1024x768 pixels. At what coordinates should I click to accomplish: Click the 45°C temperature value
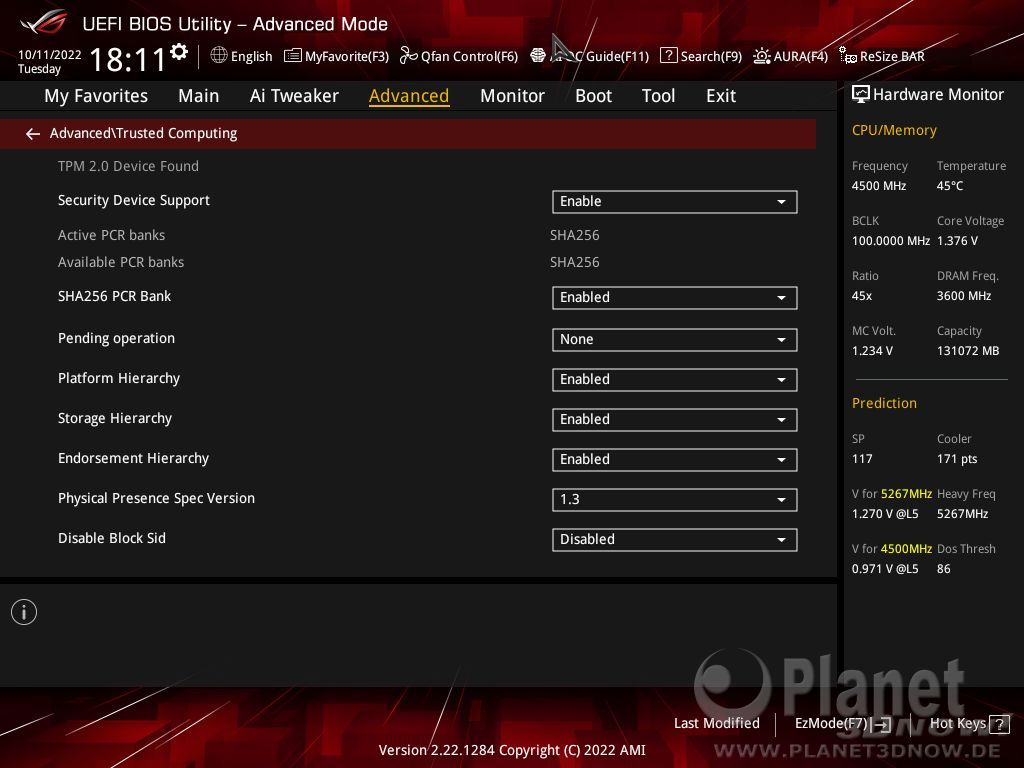950,186
